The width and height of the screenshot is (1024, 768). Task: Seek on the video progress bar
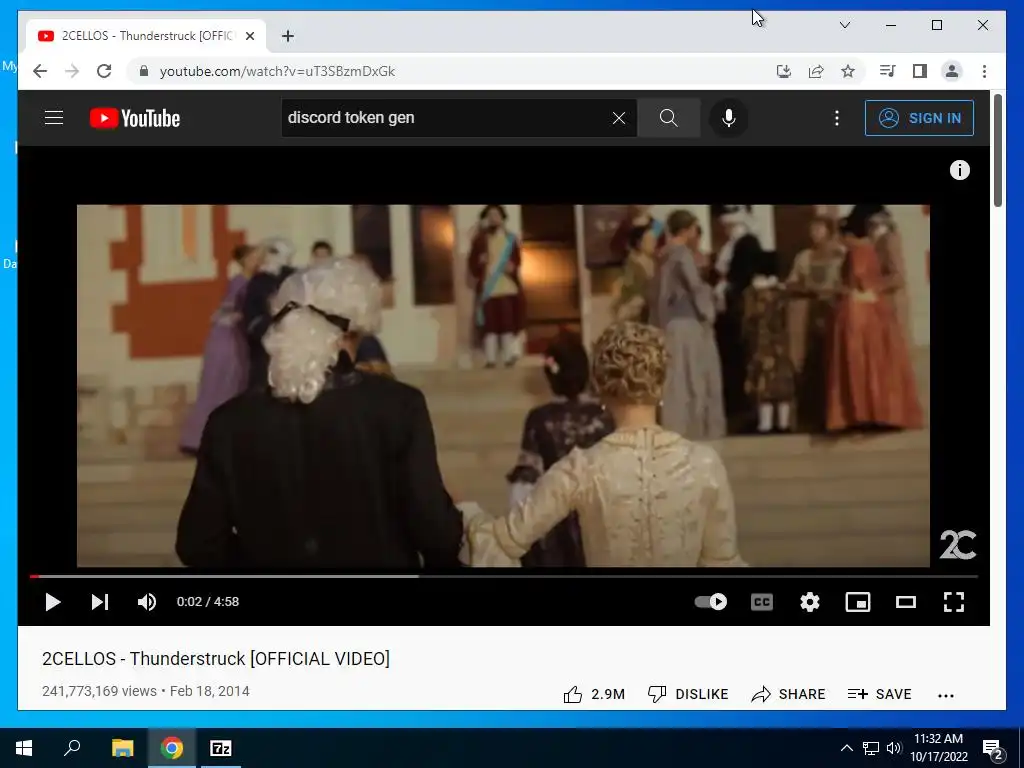coord(504,577)
